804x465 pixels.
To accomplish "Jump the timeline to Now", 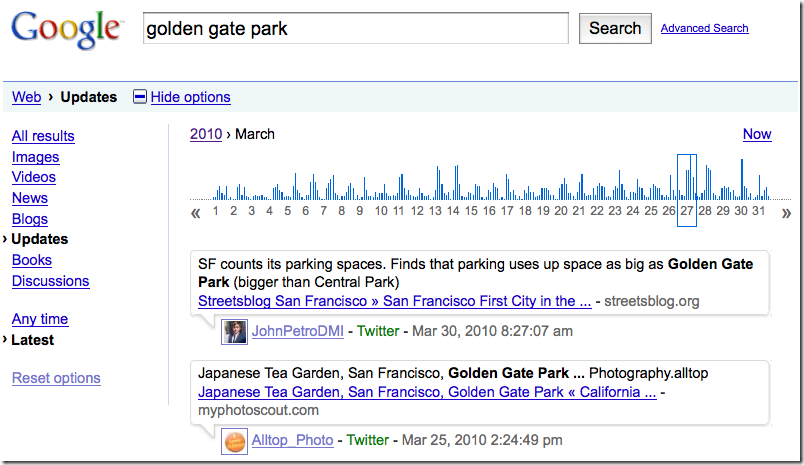I will click(x=757, y=134).
